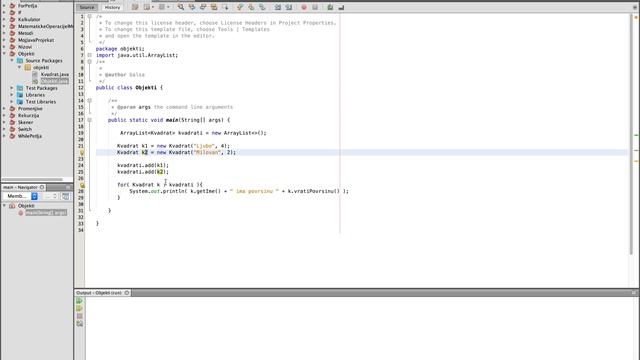Click the Navigator filter icon beside Members
Viewport: 640px width, 360px height.
click(x=65, y=196)
